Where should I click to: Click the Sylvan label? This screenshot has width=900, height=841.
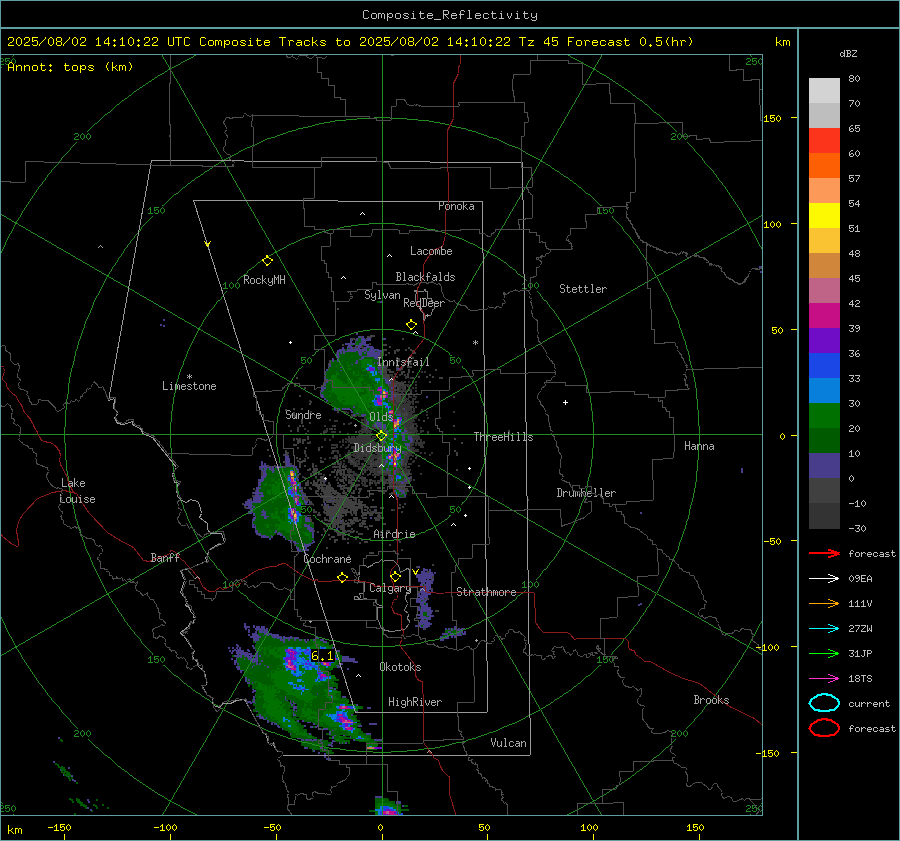[x=382, y=295]
